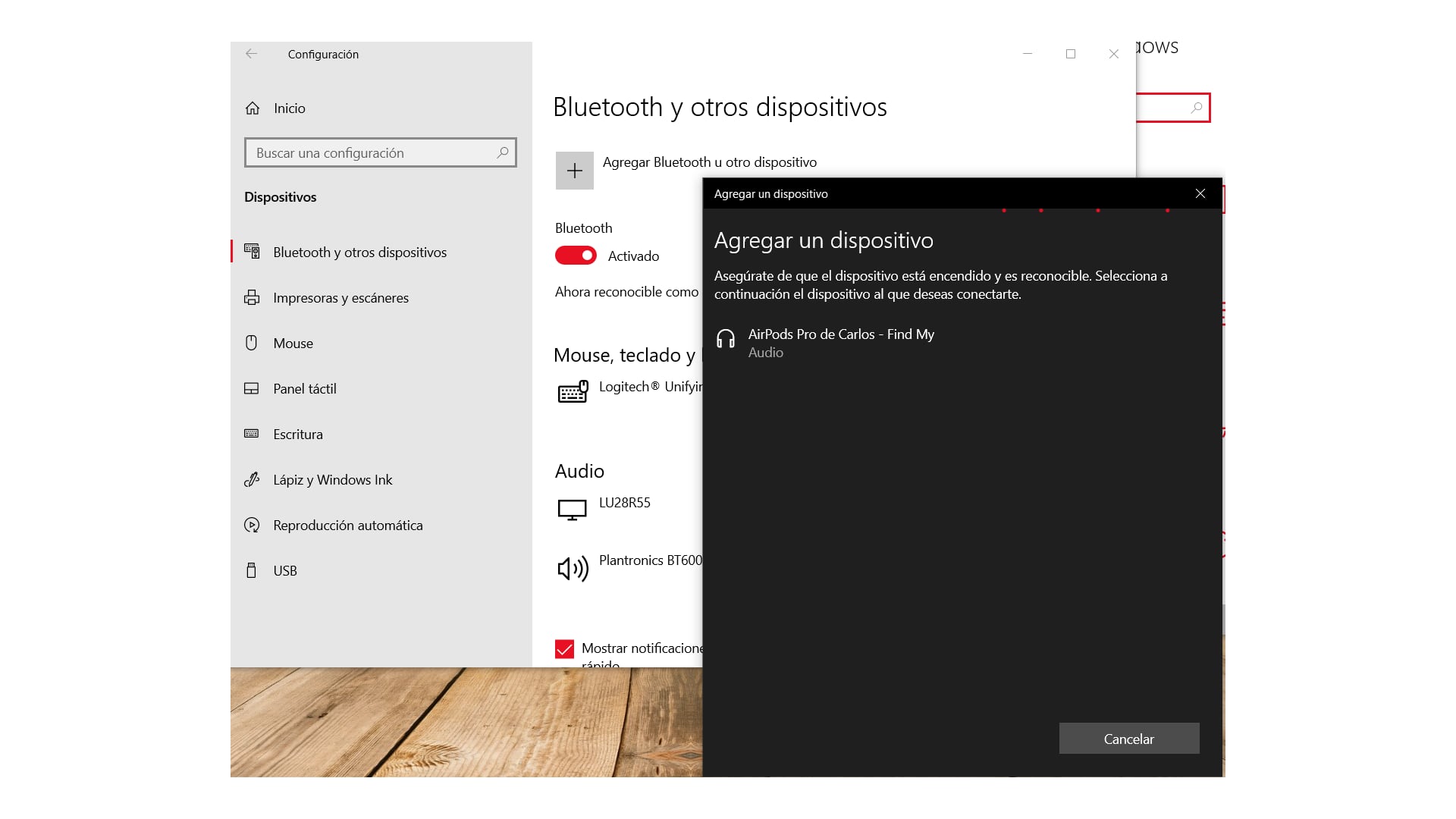
Task: Click the search icon in the background browser window
Action: click(x=1197, y=108)
